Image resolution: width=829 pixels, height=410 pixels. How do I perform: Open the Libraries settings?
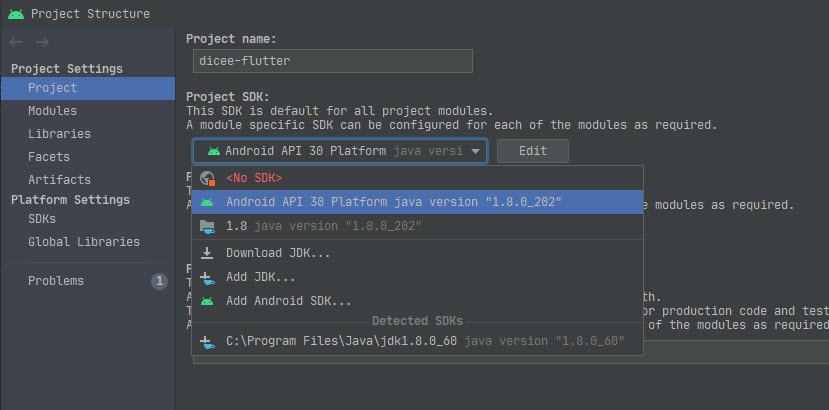[x=59, y=134]
